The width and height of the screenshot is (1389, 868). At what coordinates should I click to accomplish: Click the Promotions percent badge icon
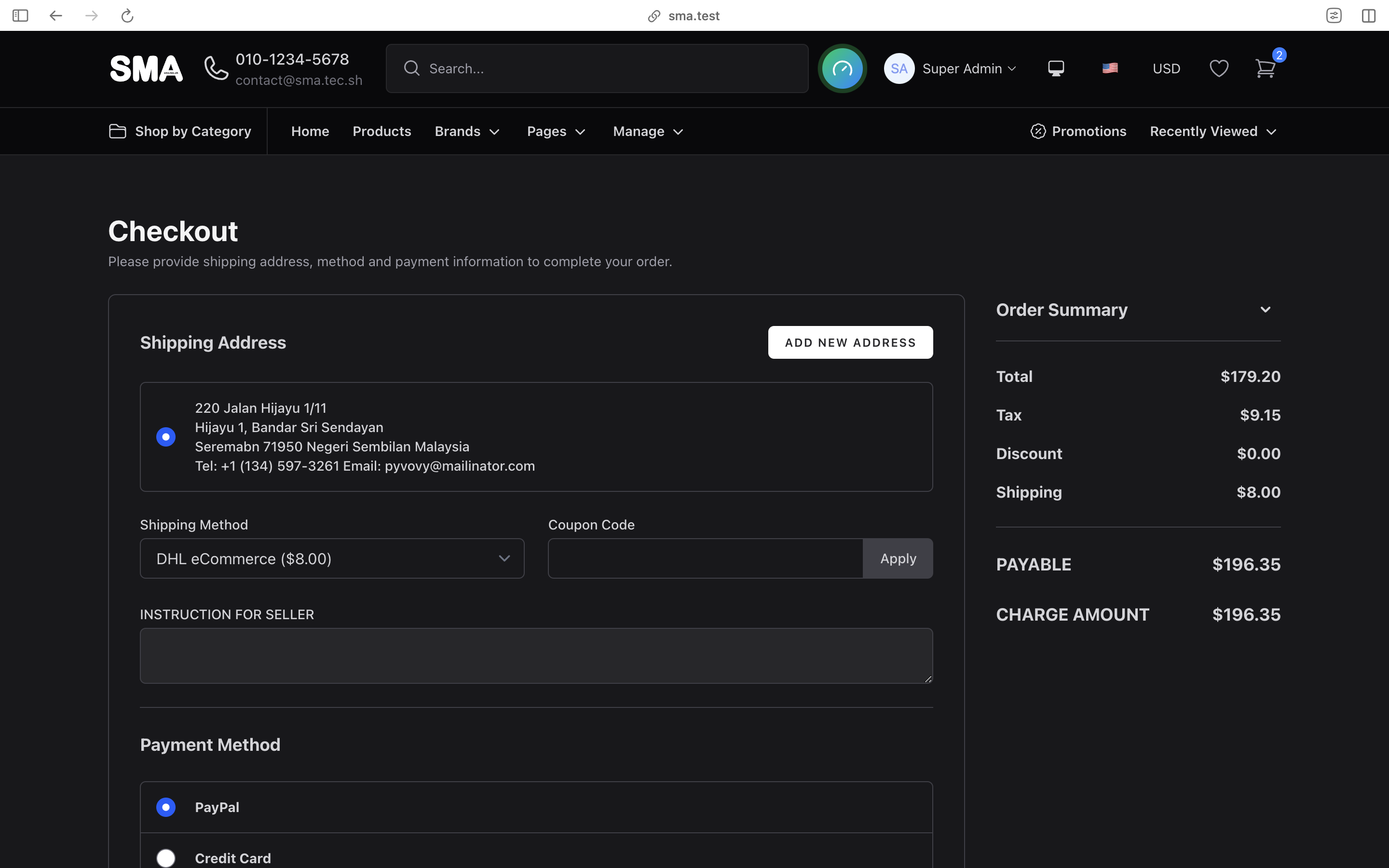(x=1038, y=132)
